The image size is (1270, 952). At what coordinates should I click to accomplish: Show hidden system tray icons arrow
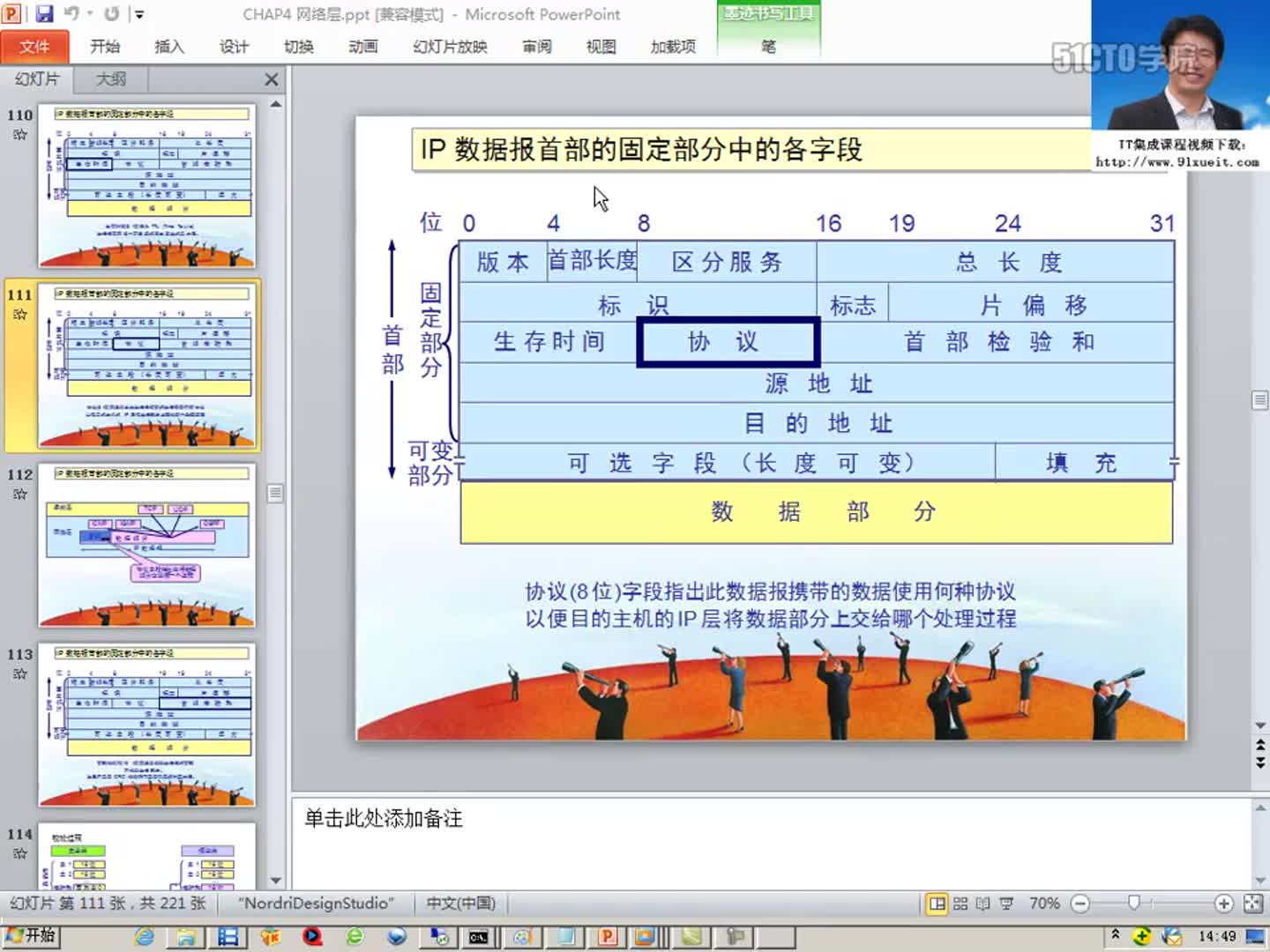pyautogui.click(x=1116, y=934)
